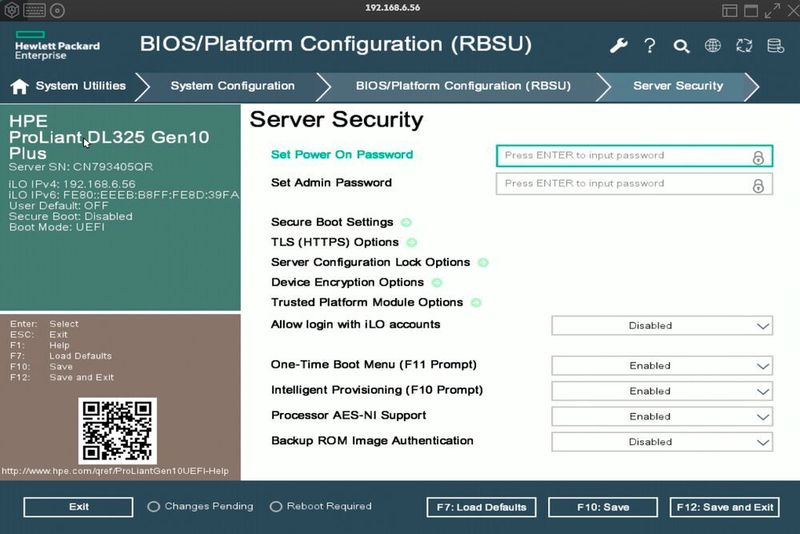Click the window mode icon in title bar

pos(751,10)
